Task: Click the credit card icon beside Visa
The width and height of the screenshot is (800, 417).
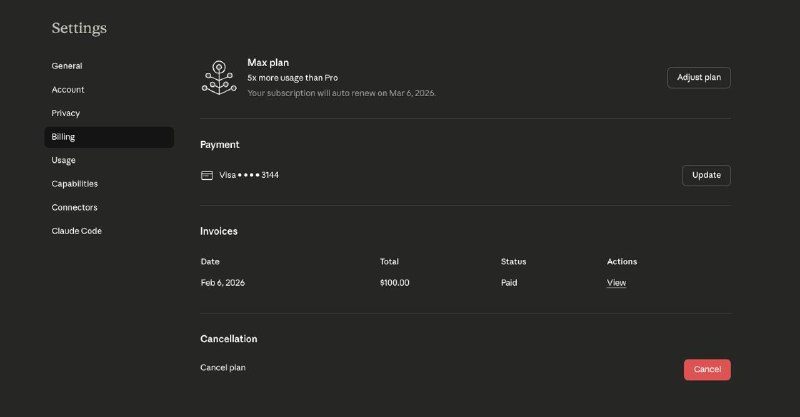Action: click(207, 176)
